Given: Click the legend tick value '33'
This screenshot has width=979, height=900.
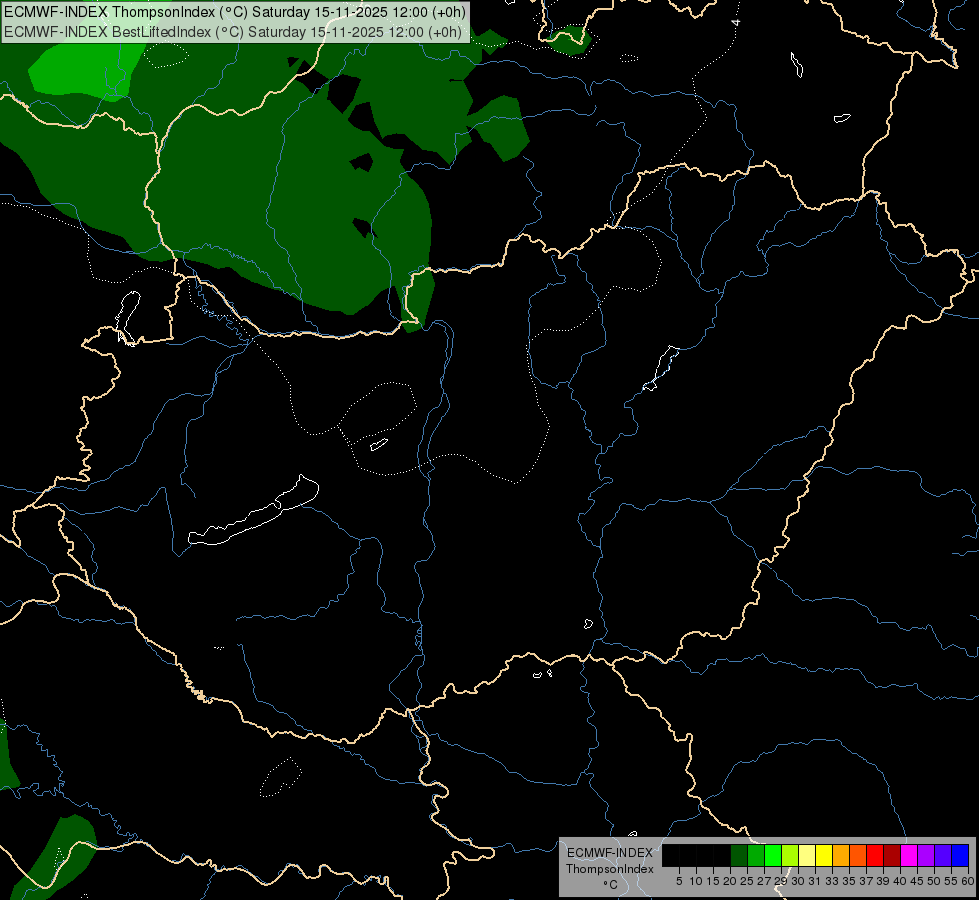Looking at the screenshot, I should pos(832,881).
